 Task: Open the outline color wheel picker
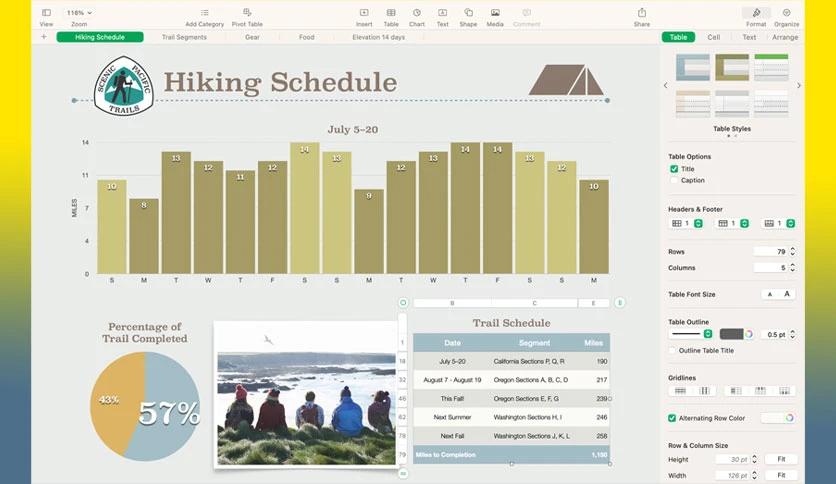click(x=749, y=334)
